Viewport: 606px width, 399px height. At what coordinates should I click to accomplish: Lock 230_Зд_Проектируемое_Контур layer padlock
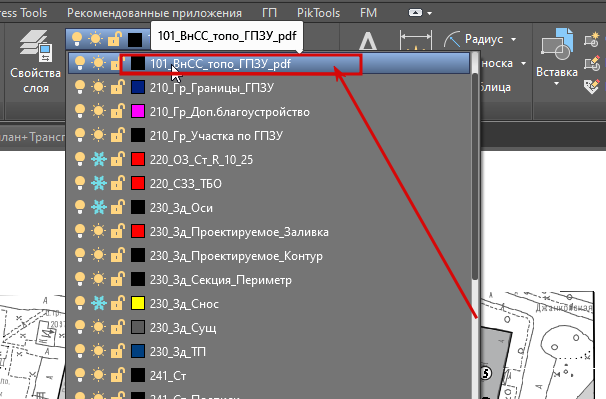coord(117,255)
